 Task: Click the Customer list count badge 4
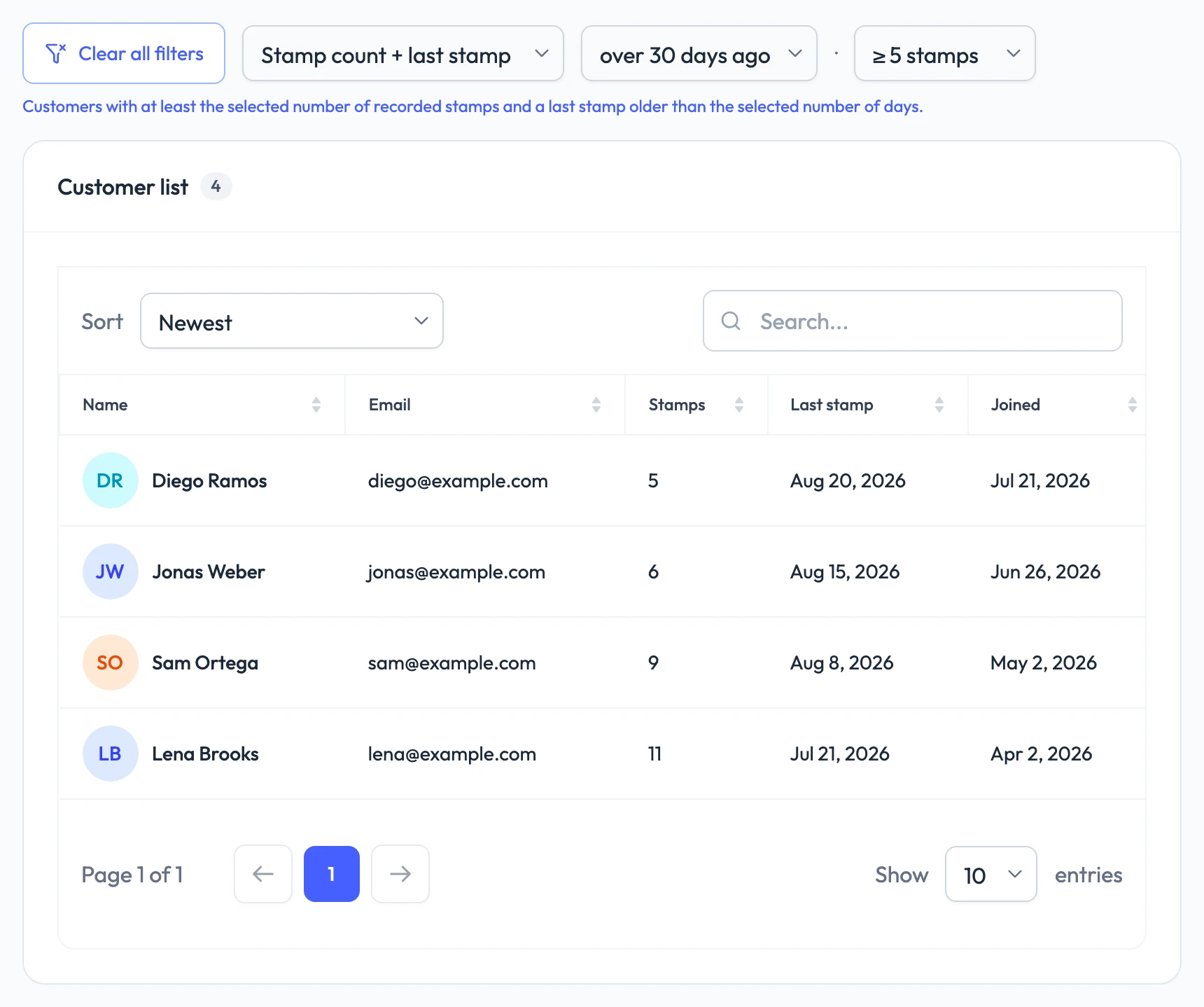tap(216, 186)
